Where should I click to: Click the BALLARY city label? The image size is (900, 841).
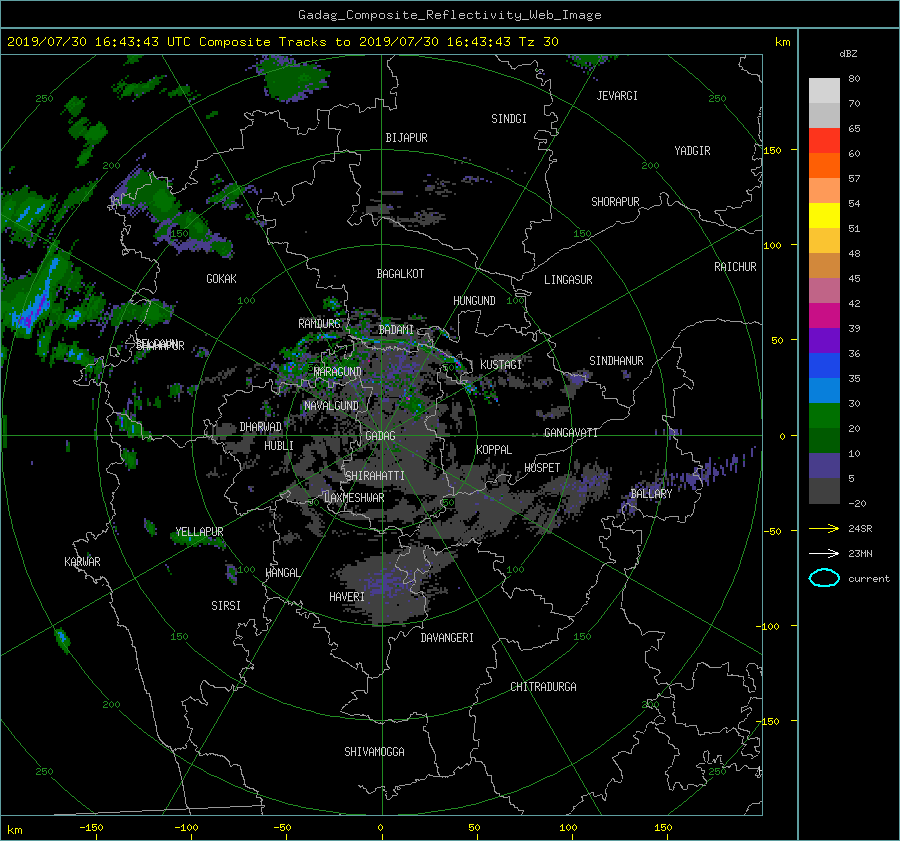[651, 494]
